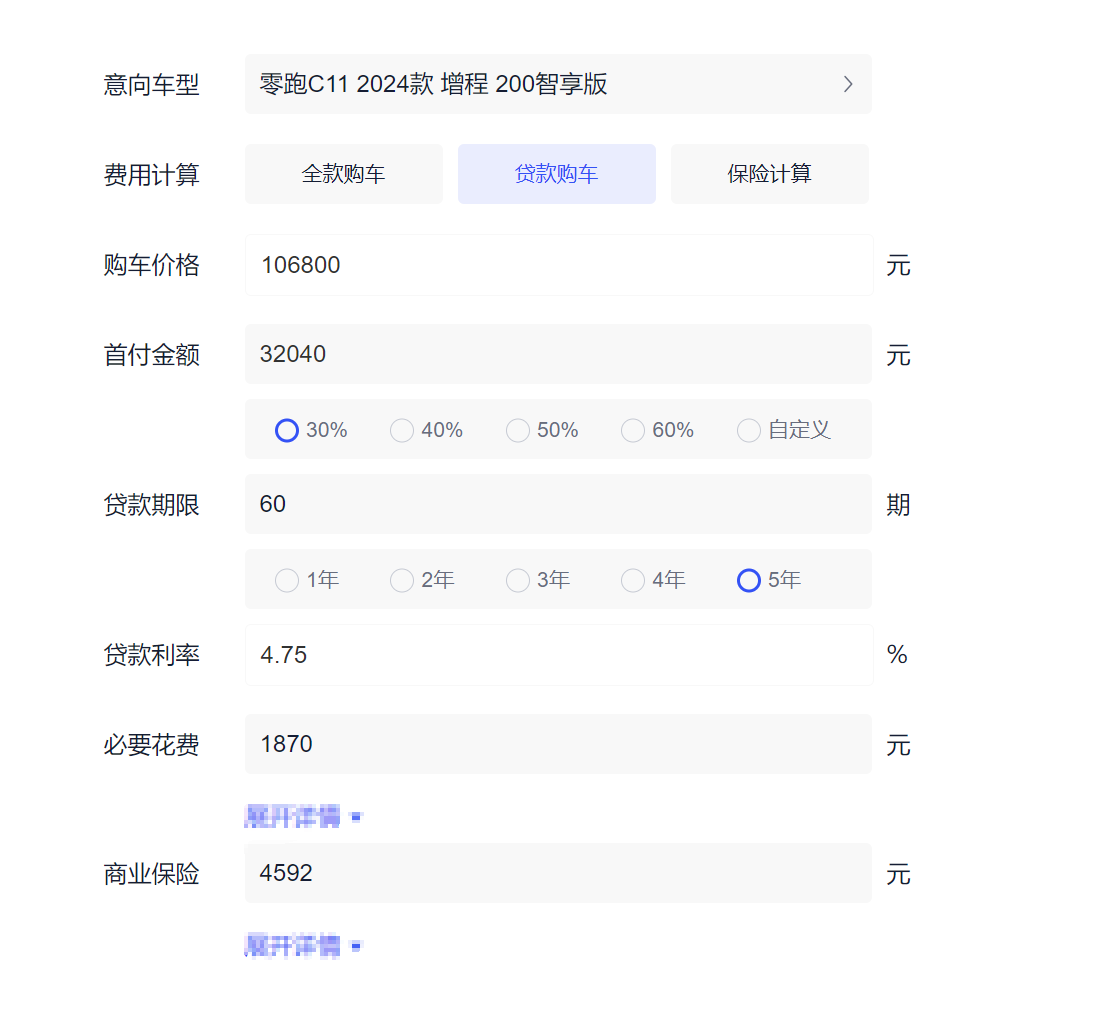Screen dimensions: 1106x1019
Task: Select the 40% down payment radio
Action: 402,430
